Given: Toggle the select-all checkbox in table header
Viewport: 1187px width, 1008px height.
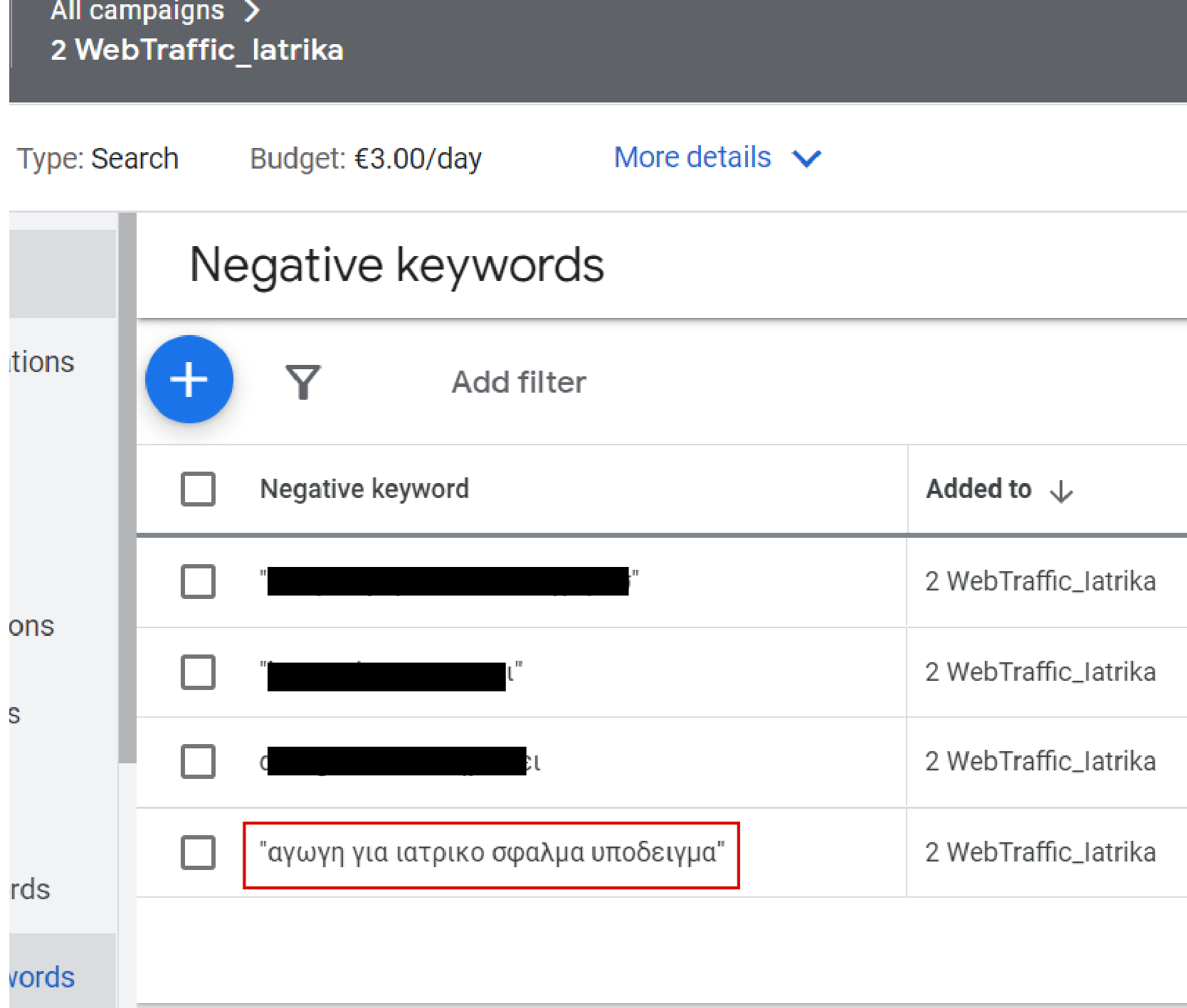Looking at the screenshot, I should pos(198,489).
